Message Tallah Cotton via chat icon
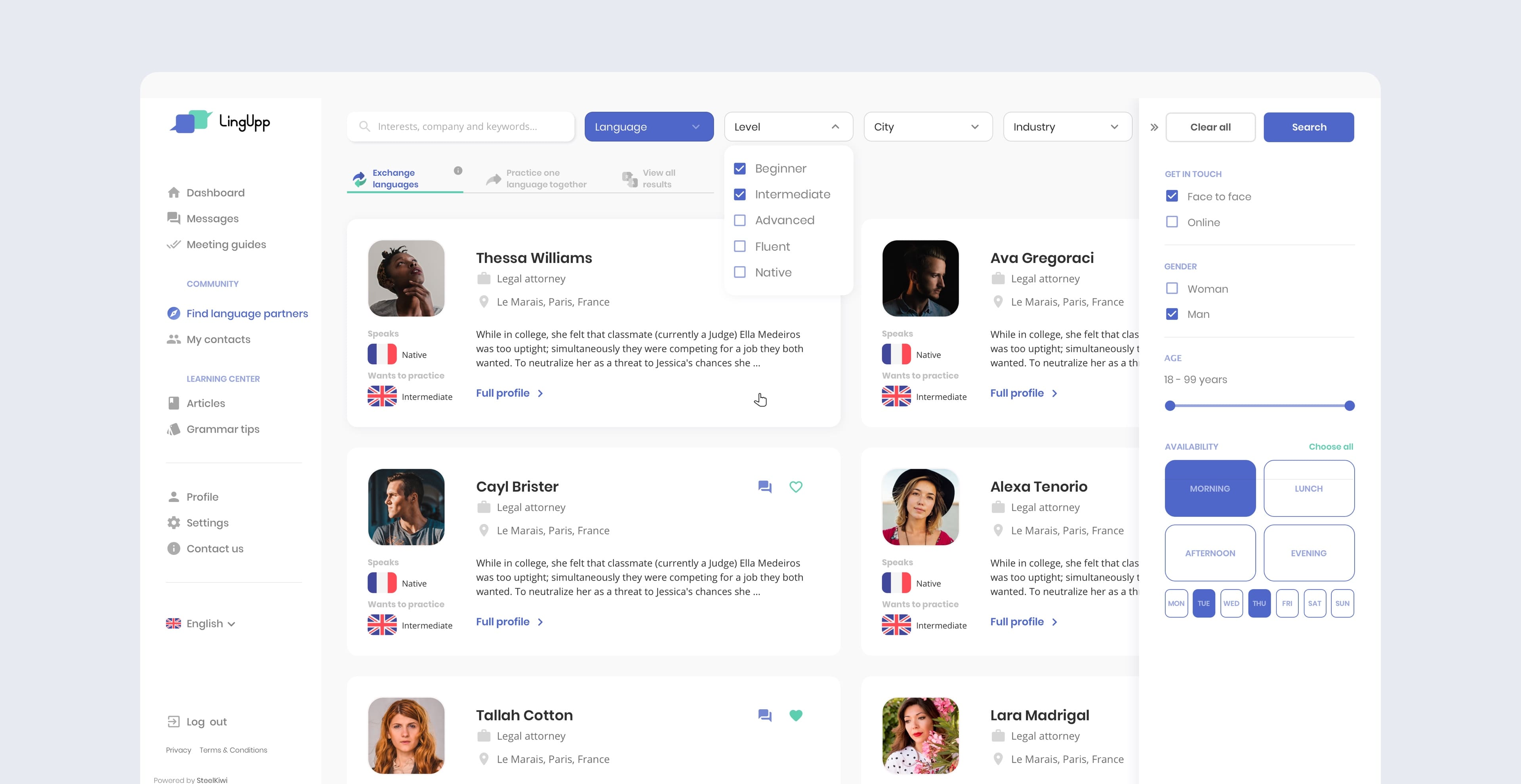The width and height of the screenshot is (1521, 784). click(x=764, y=715)
